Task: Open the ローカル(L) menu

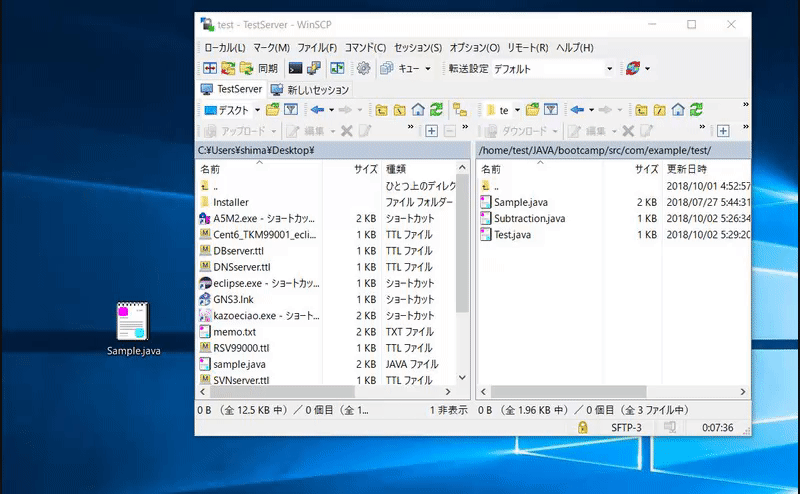Action: point(224,47)
